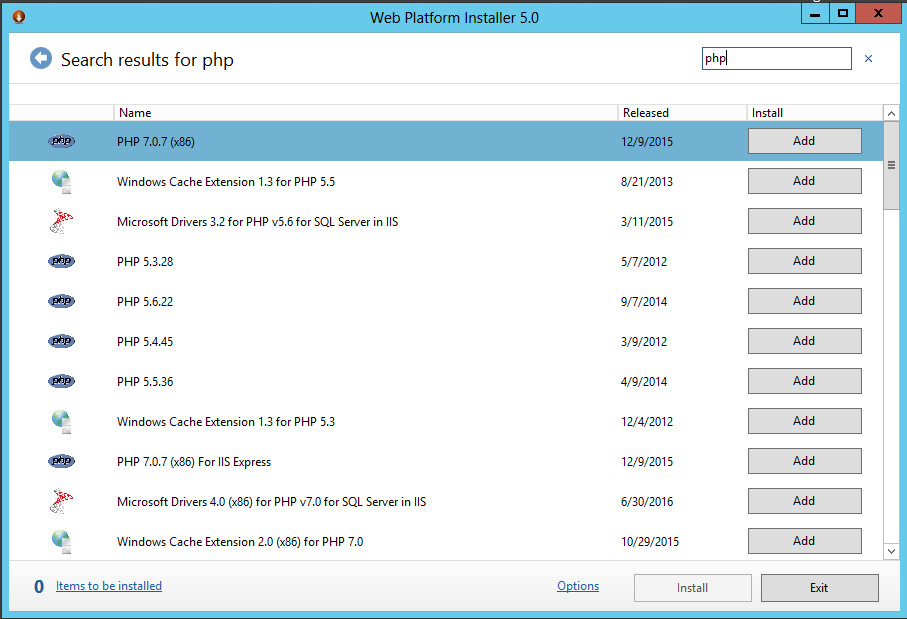The image size is (907, 619).
Task: Click PHP icon next to PHP 5.3.28
Action: (x=61, y=261)
